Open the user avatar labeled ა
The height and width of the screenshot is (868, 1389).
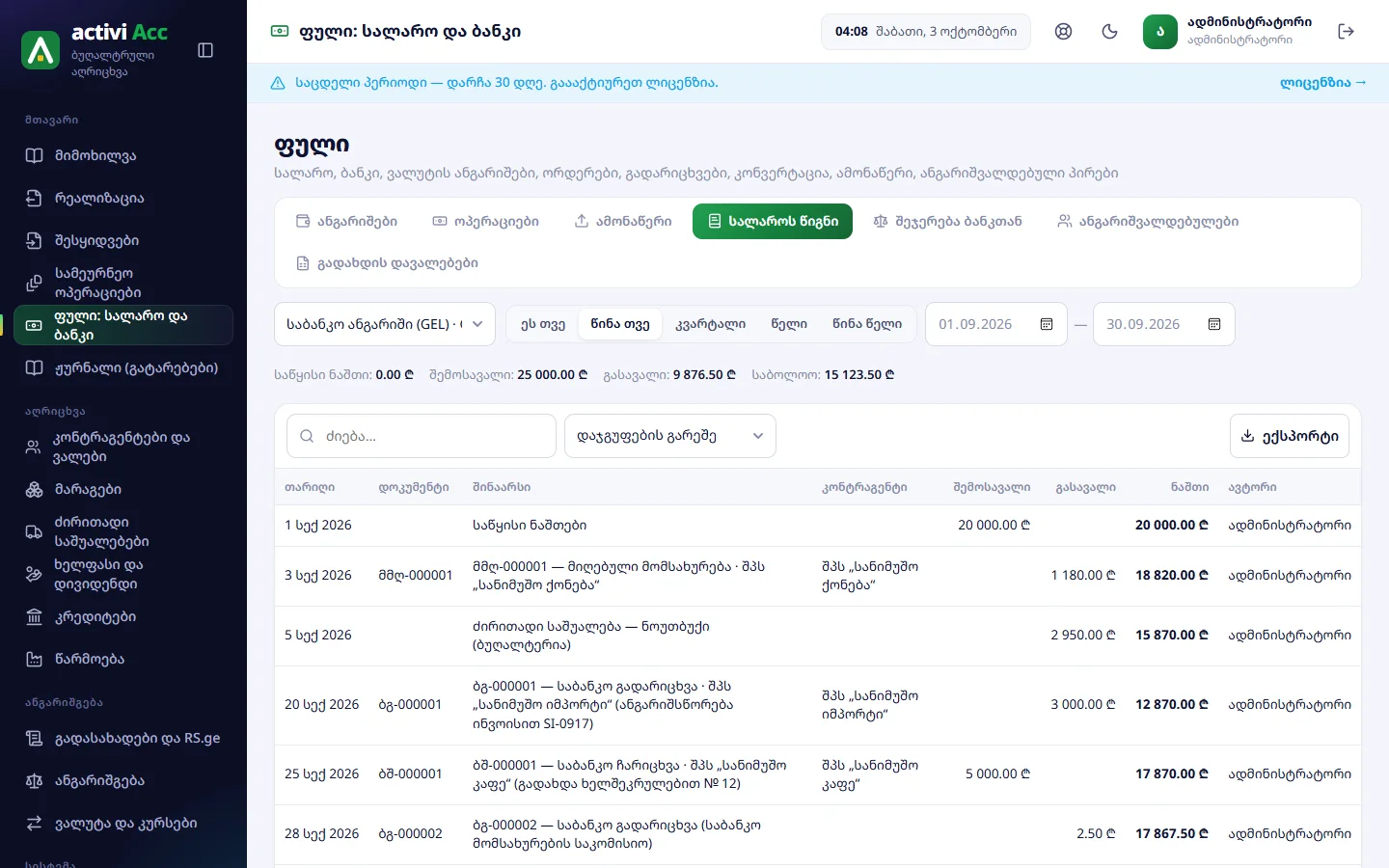coord(1160,32)
